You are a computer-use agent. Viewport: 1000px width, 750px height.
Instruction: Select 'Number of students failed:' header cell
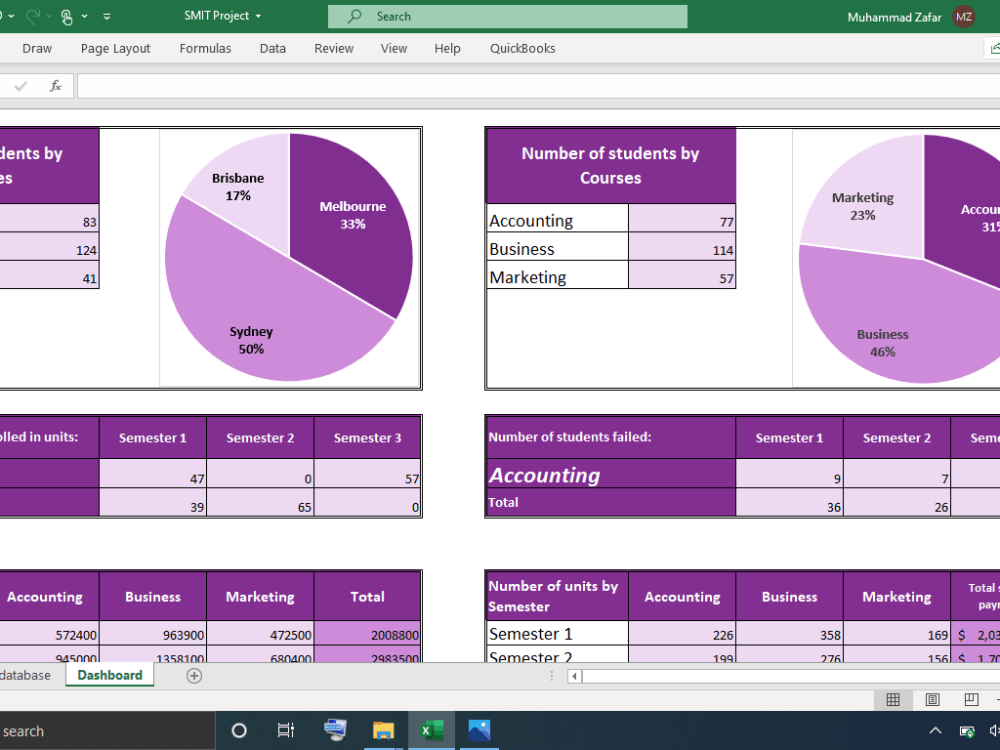tap(610, 438)
